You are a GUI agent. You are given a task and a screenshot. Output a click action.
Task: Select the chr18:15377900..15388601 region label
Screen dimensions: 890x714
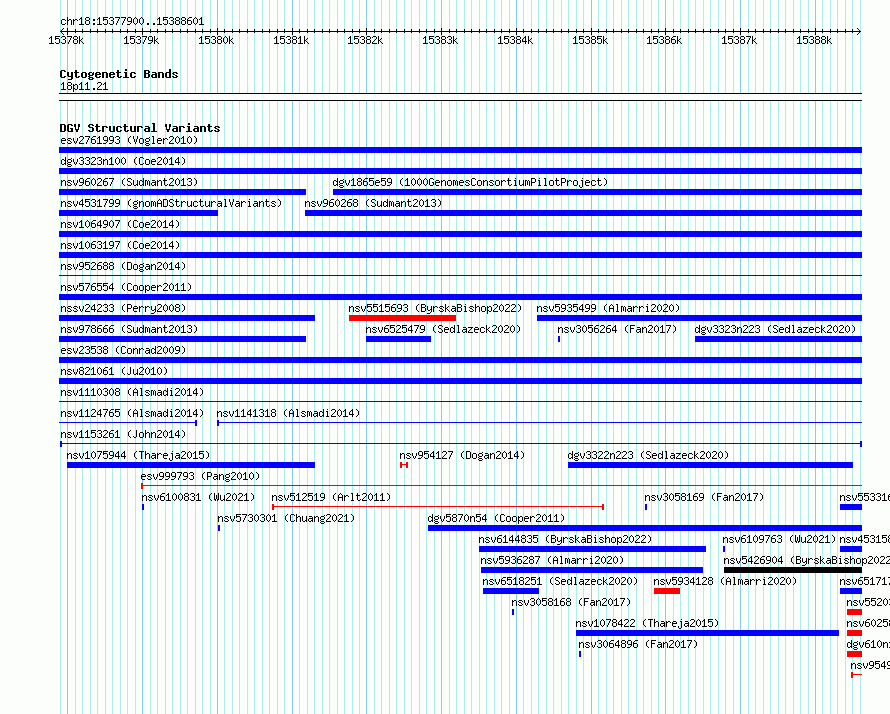pos(132,21)
